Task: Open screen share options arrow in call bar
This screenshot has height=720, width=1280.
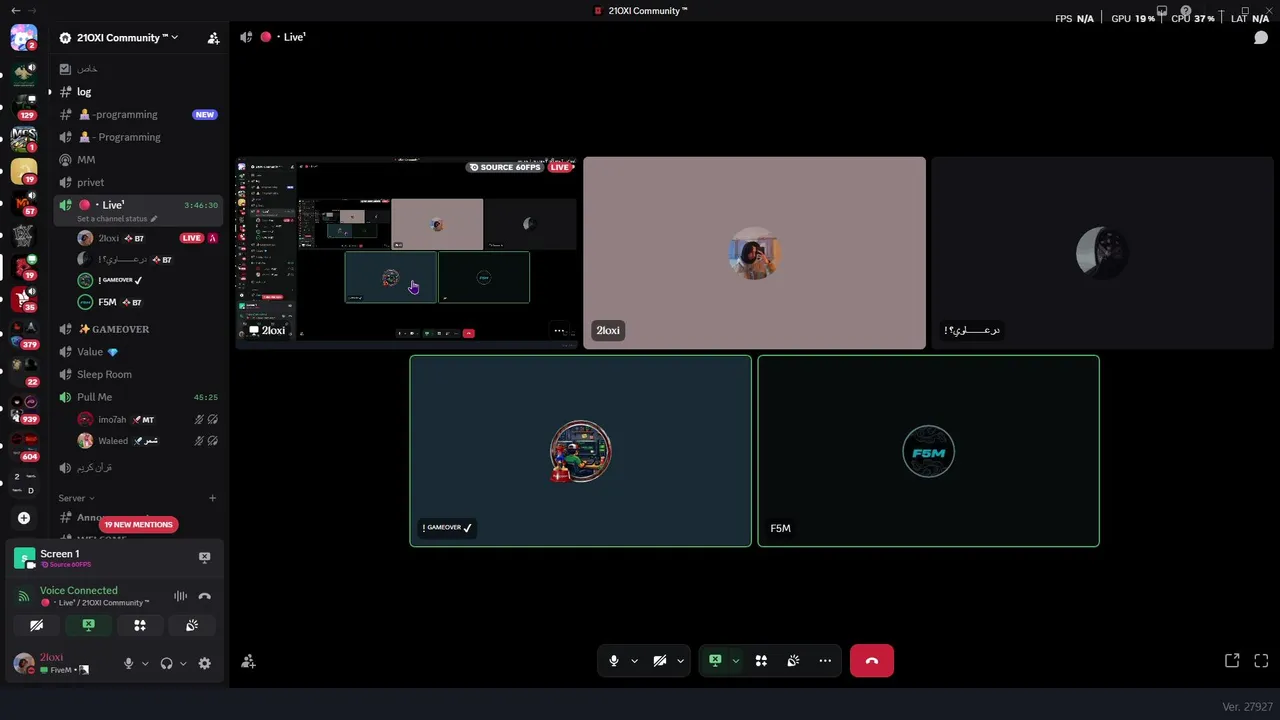Action: point(735,661)
